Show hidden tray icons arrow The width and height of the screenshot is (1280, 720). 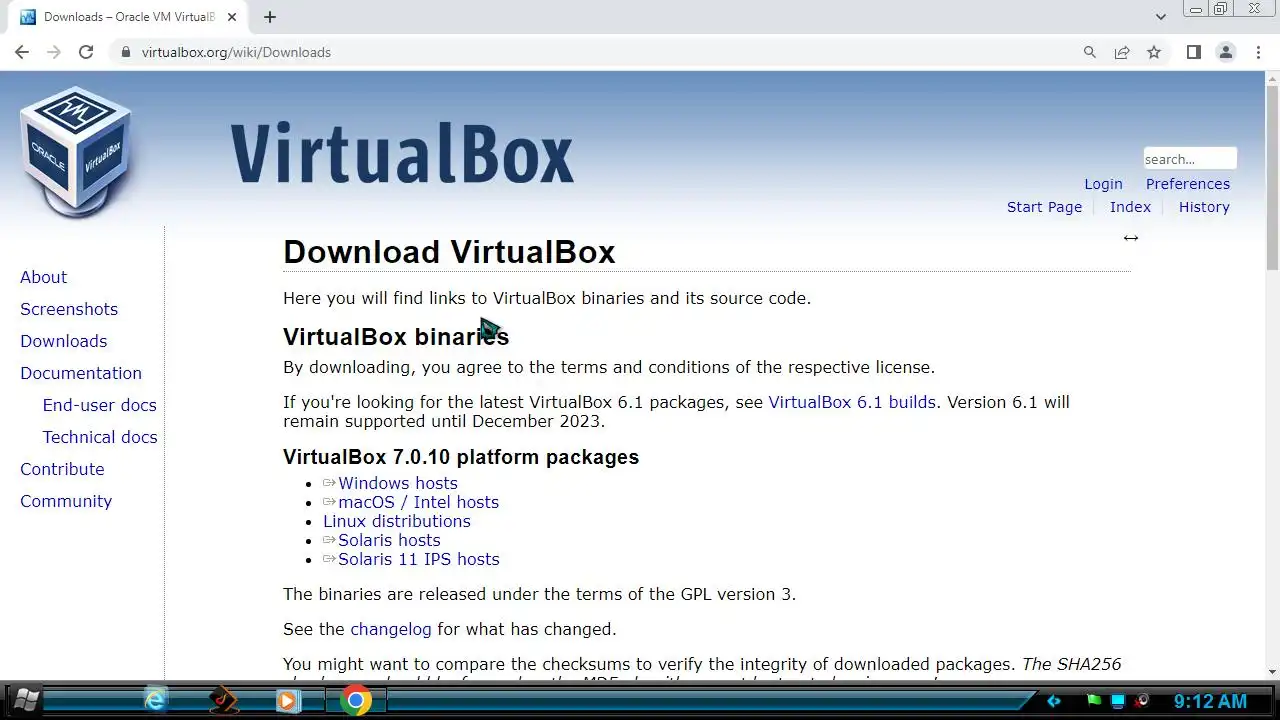tap(1053, 701)
